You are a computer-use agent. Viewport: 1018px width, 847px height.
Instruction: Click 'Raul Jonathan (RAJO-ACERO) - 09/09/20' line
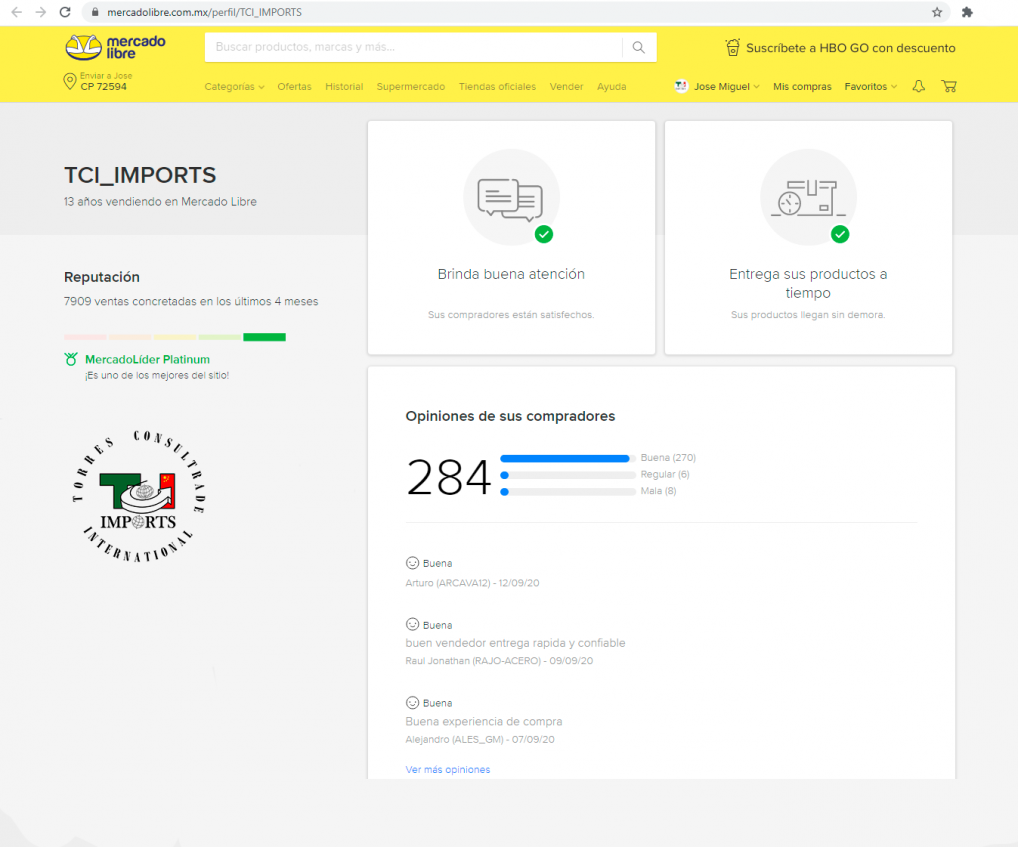coord(499,661)
